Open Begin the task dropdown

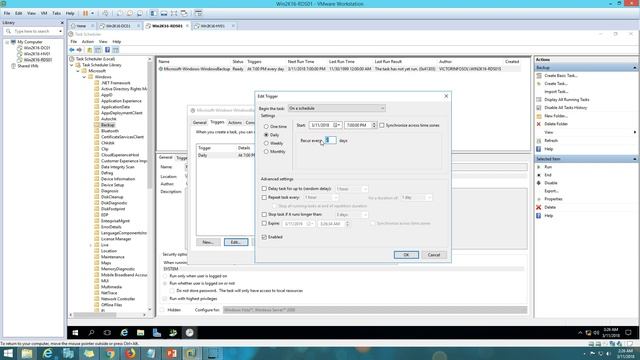[x=337, y=108]
